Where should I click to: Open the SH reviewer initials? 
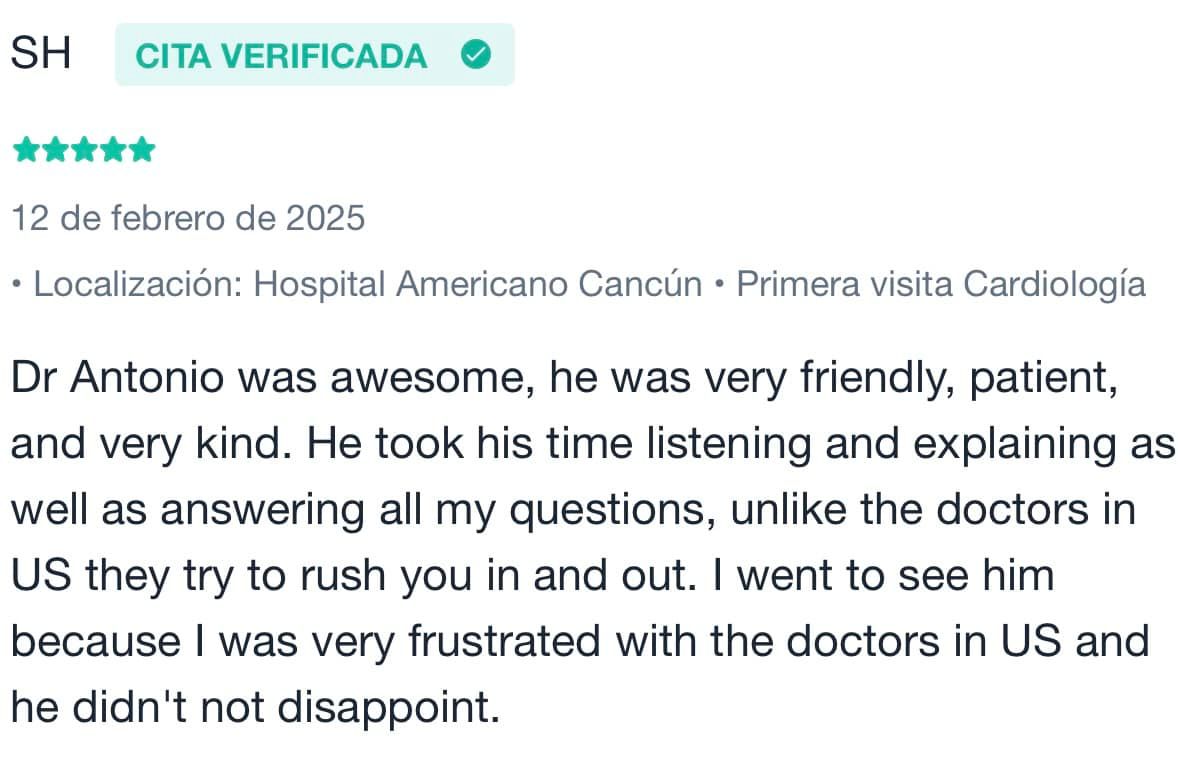click(x=41, y=53)
